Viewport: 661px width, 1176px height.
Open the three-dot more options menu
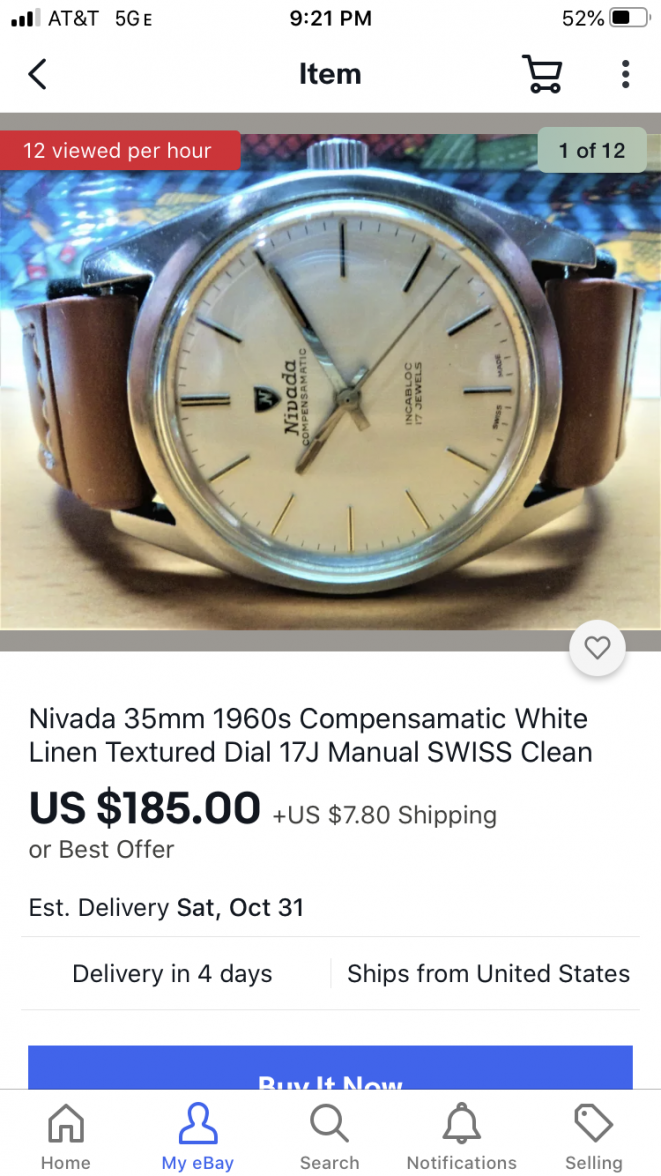(x=625, y=74)
